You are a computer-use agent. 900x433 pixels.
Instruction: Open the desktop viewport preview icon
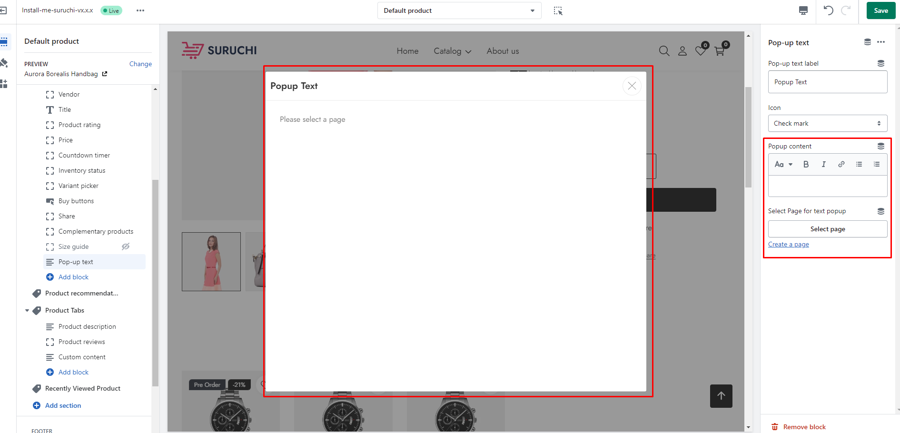click(x=803, y=11)
